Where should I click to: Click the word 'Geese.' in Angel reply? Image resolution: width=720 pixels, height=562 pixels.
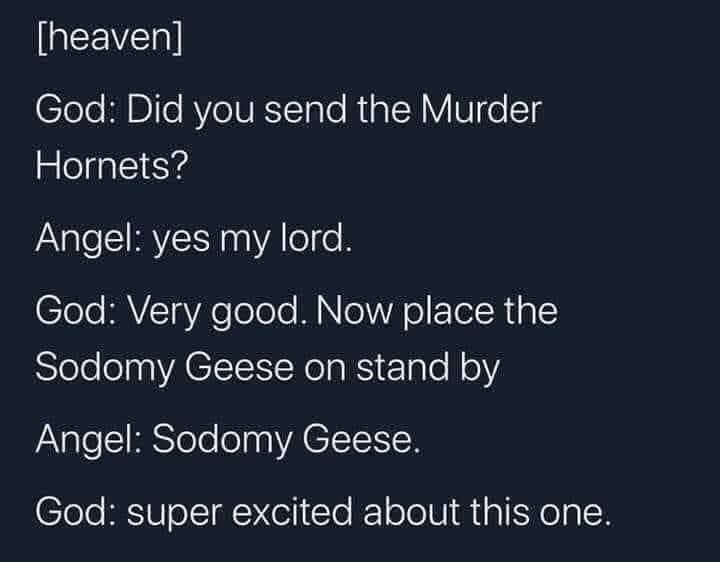point(361,438)
